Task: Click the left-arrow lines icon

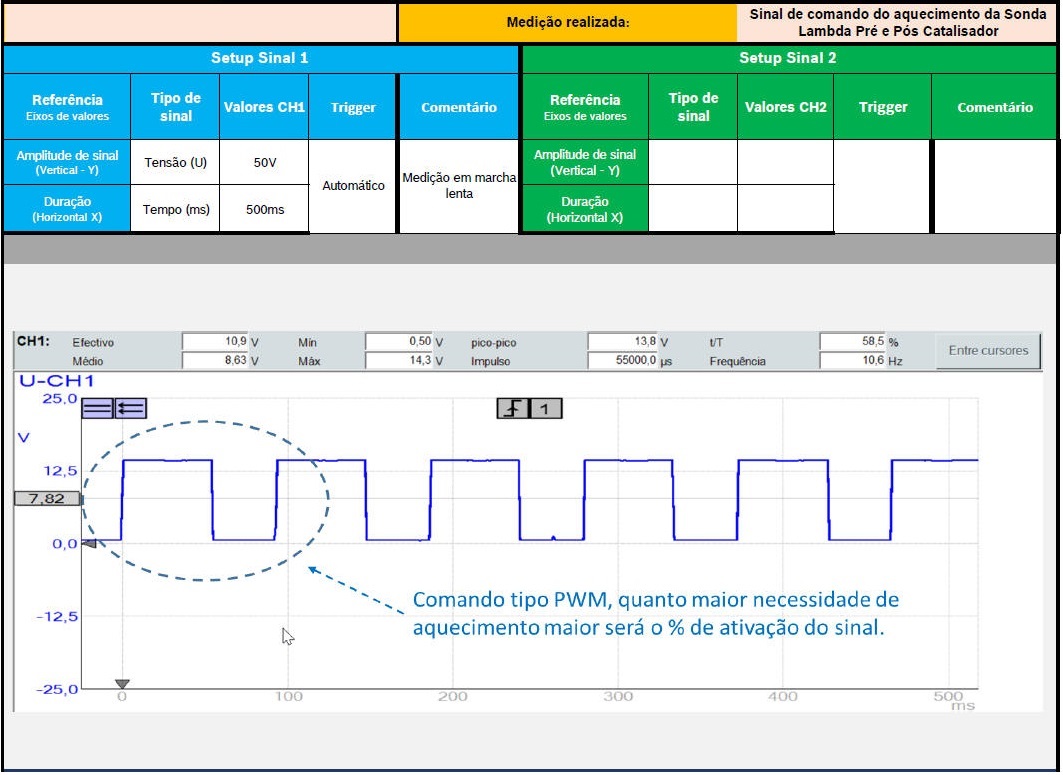Action: (130, 407)
